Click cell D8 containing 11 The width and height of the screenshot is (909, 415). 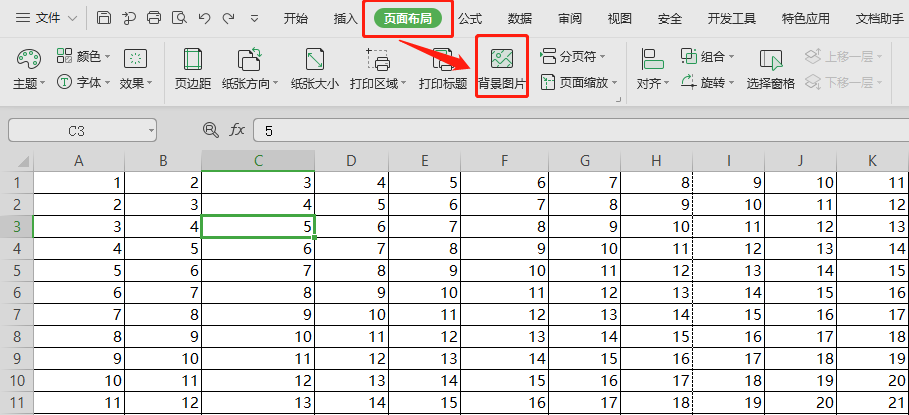point(352,336)
